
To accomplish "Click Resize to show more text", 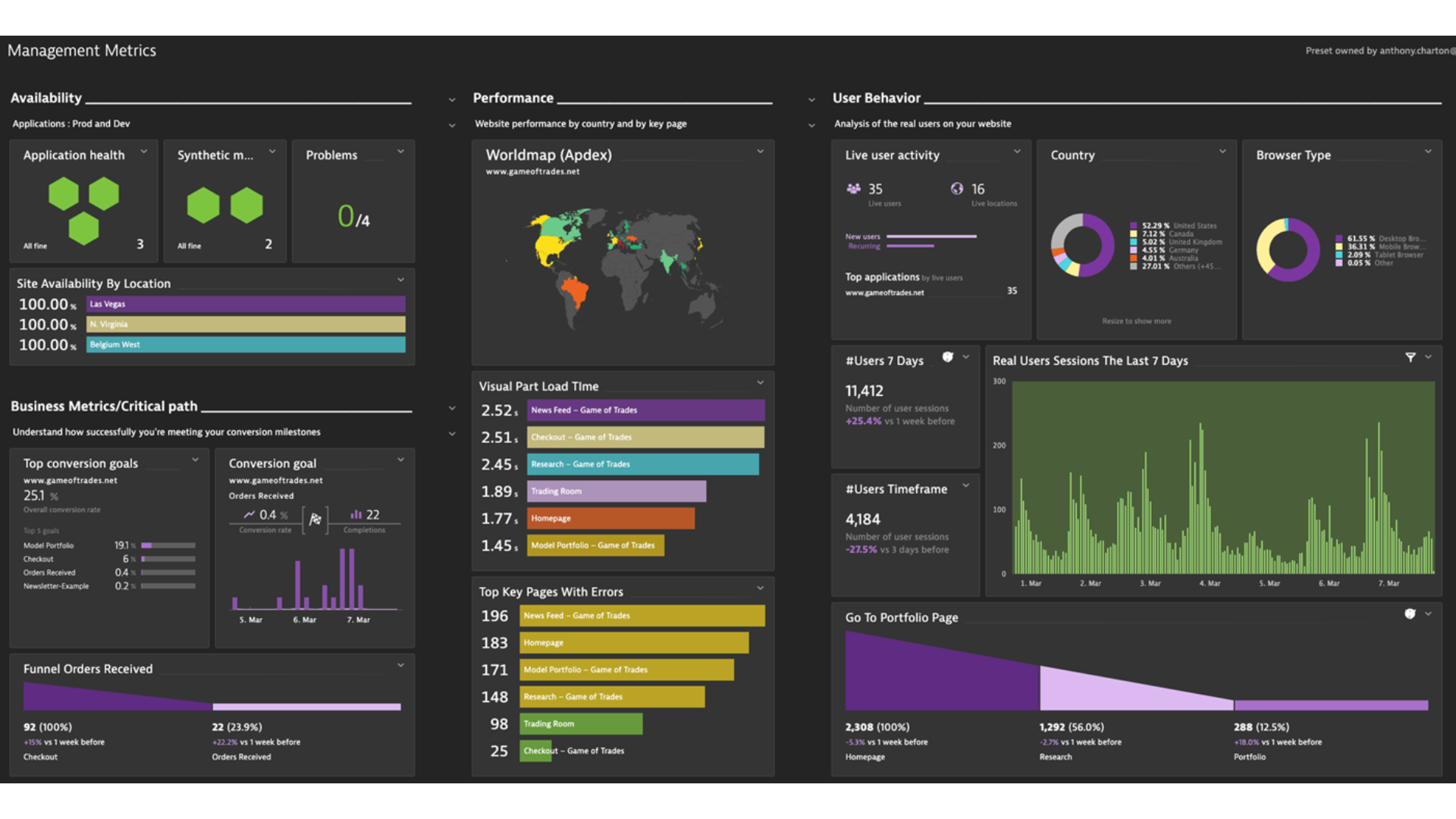I will [x=1136, y=322].
